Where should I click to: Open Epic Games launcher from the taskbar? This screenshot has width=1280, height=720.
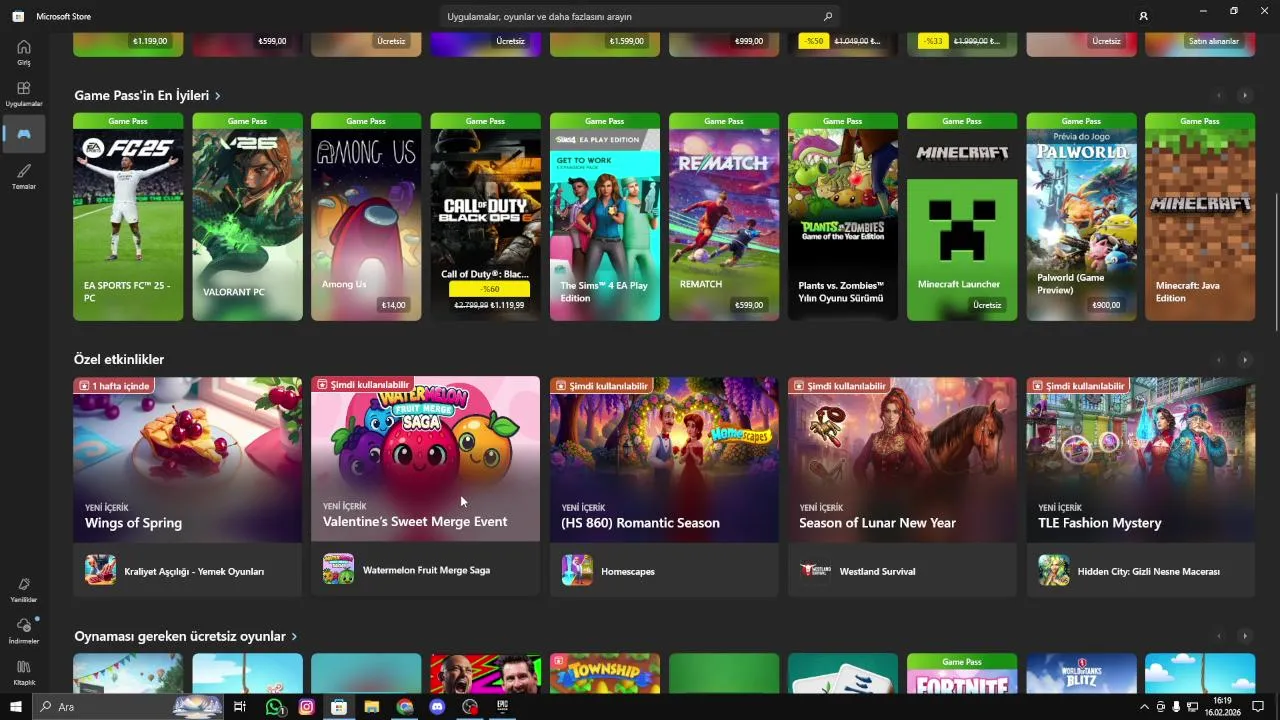[502, 707]
